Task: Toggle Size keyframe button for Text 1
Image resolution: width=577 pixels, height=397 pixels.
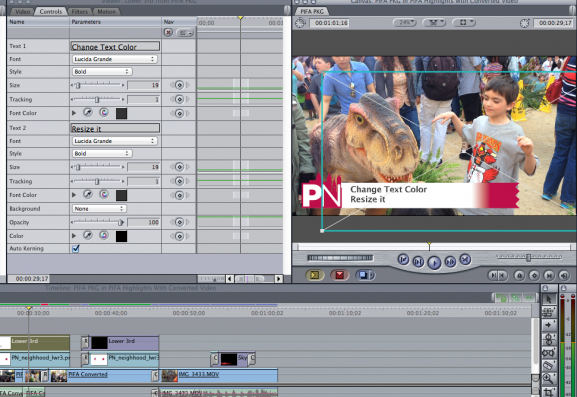Action: point(179,85)
